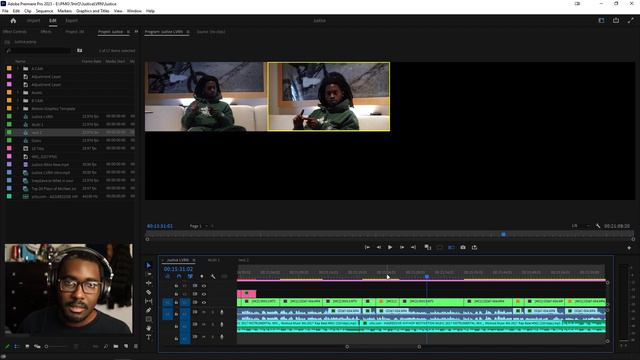The width and height of the screenshot is (640, 360).
Task: Toggle the nest sequences option in timeline header
Action: (x=167, y=276)
